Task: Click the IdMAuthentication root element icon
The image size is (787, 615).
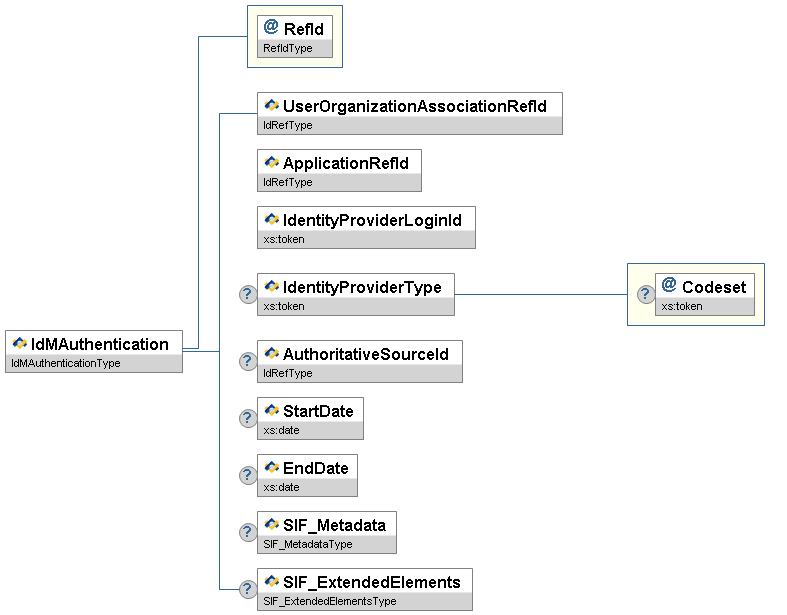Action: 19,344
